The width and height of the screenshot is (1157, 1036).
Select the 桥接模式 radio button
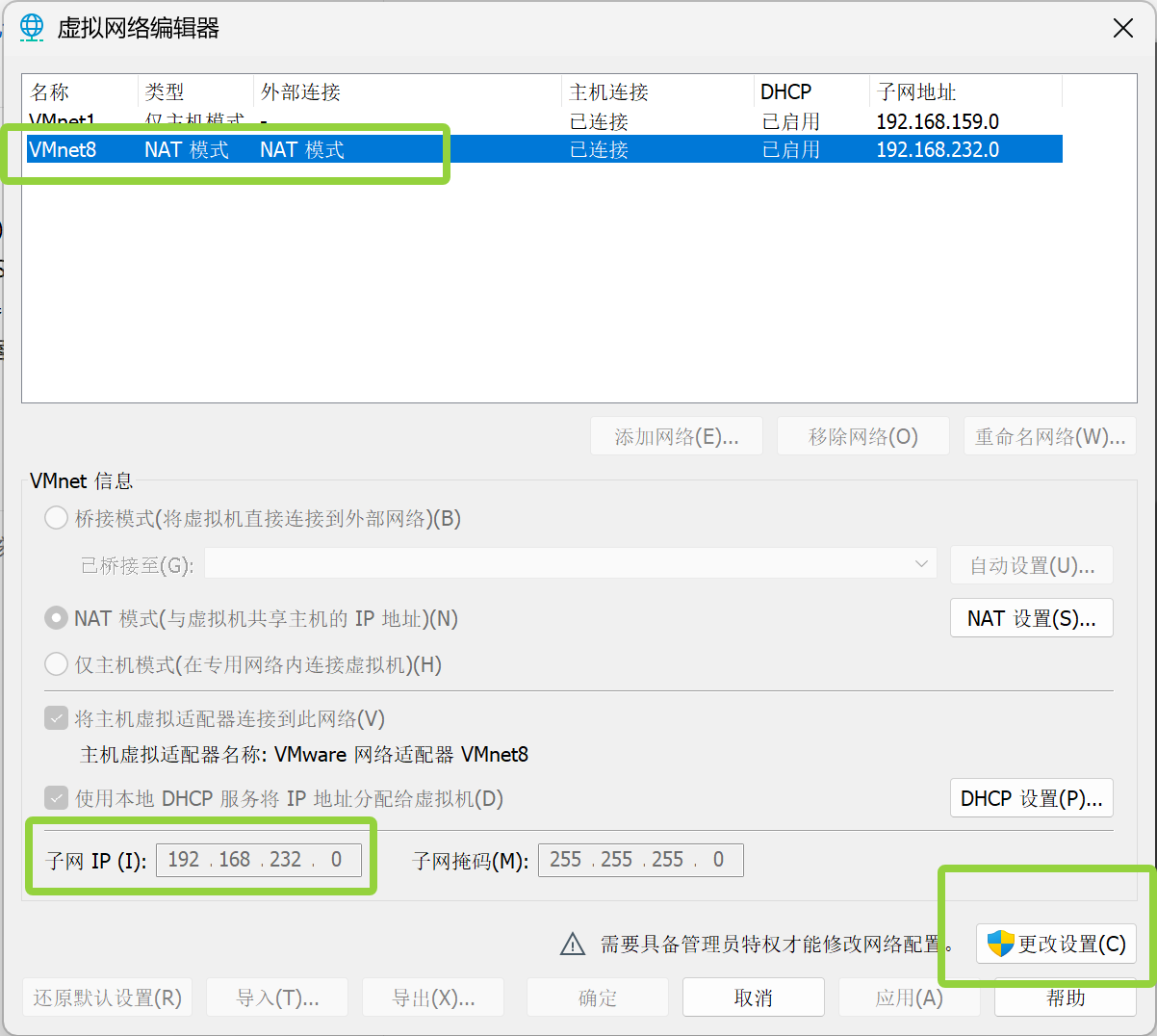click(56, 518)
